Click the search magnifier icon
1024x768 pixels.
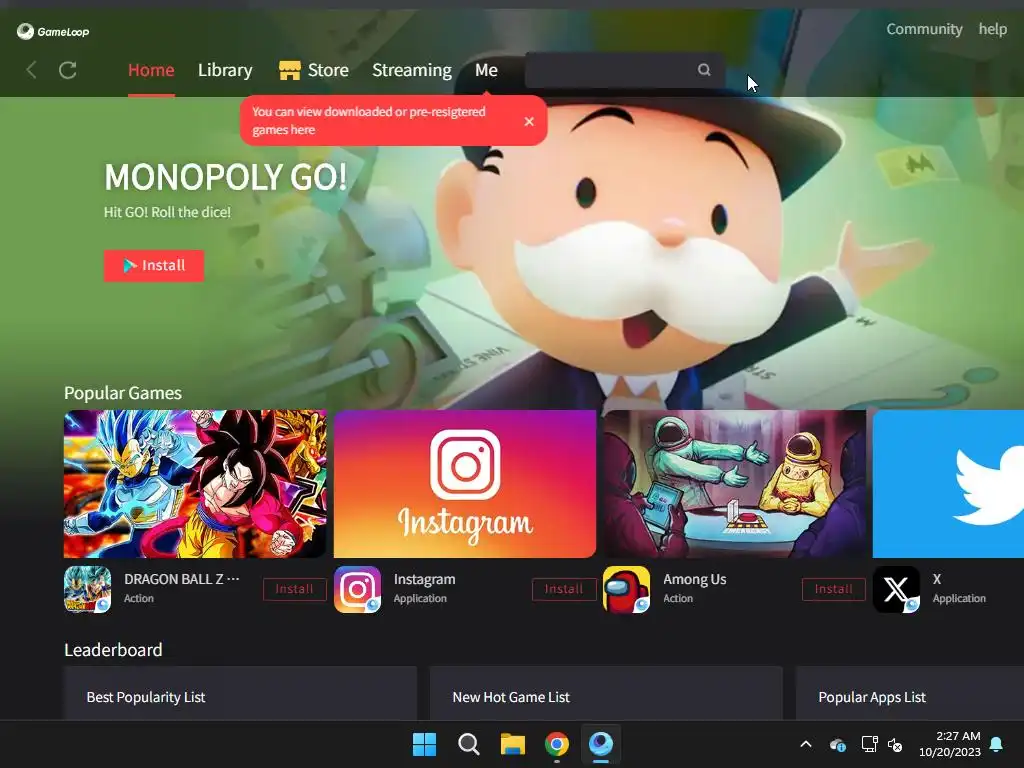click(x=703, y=70)
